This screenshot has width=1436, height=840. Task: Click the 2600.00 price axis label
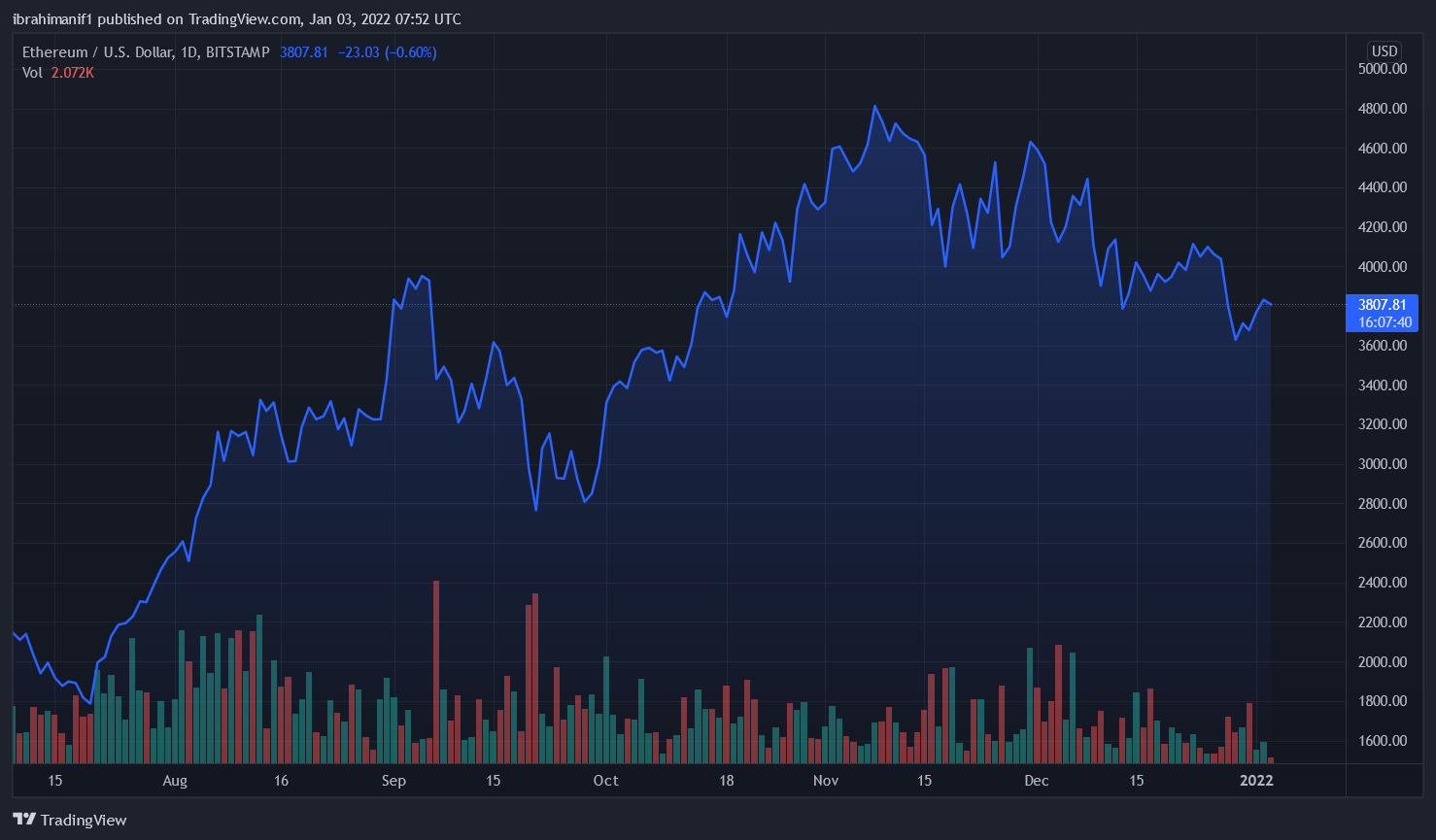tap(1383, 543)
